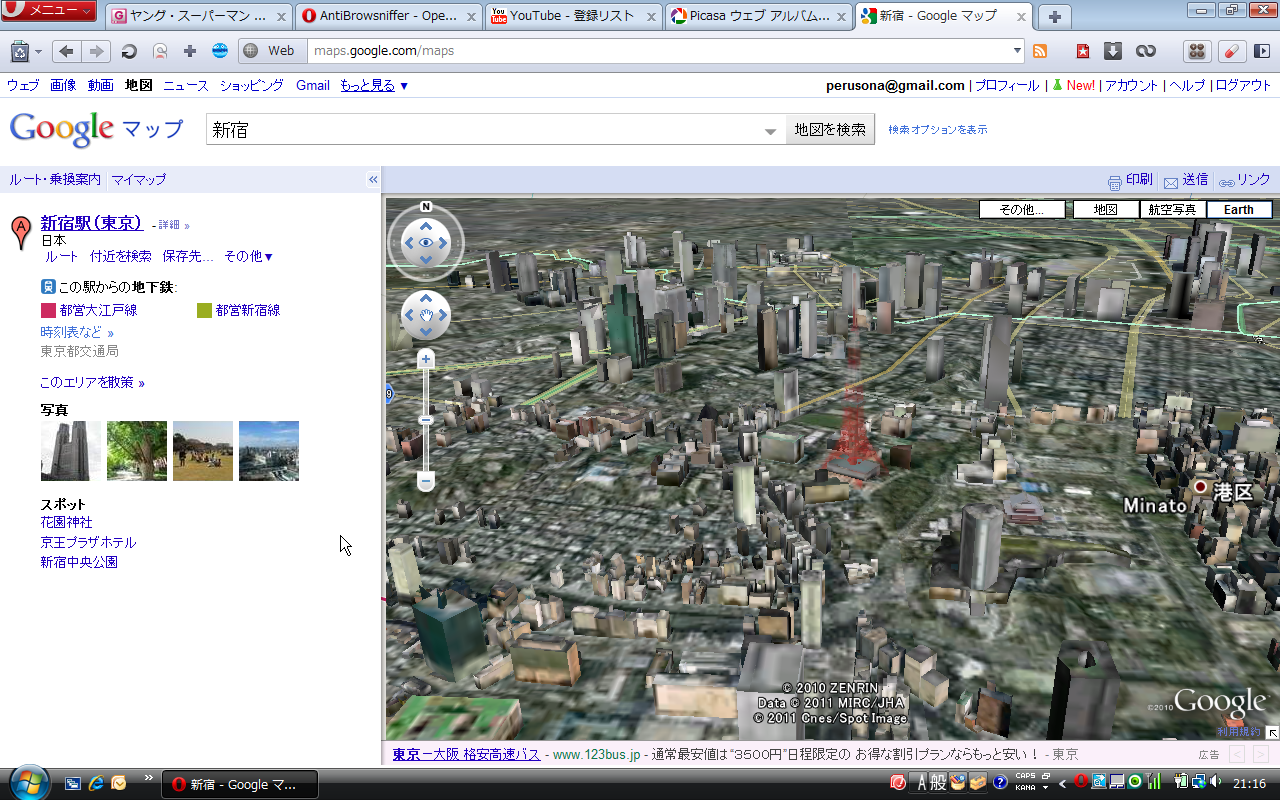Go forward to the next page

coord(96,51)
